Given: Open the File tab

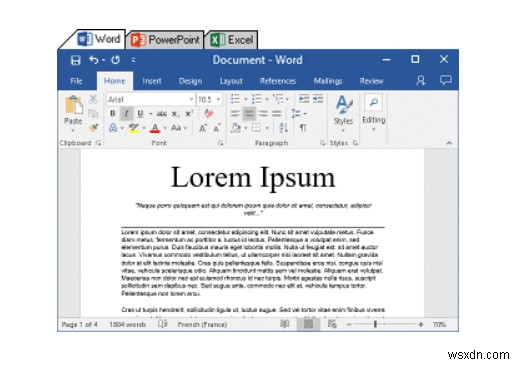Looking at the screenshot, I should [76, 81].
